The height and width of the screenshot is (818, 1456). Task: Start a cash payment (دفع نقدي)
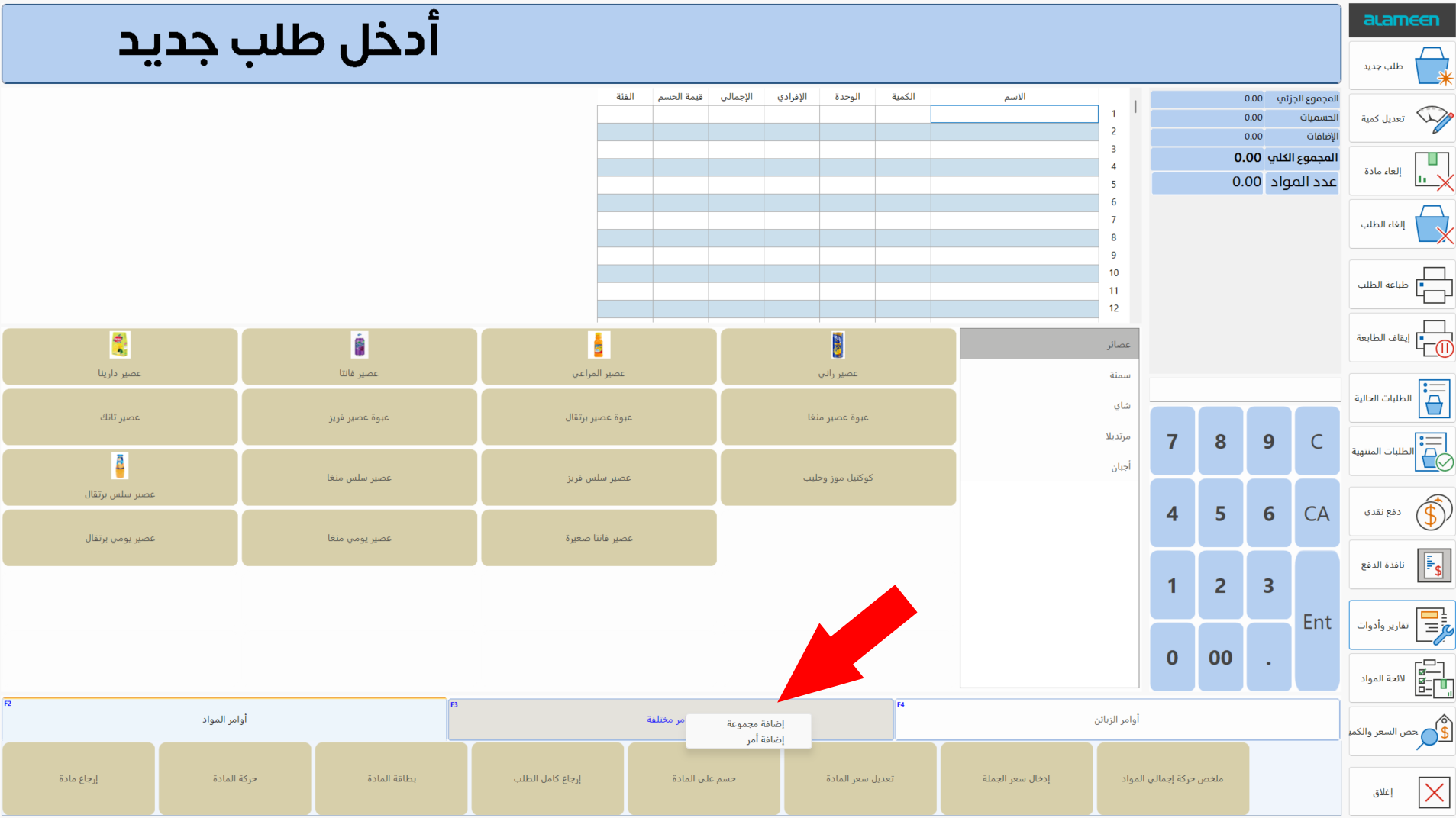[1401, 511]
